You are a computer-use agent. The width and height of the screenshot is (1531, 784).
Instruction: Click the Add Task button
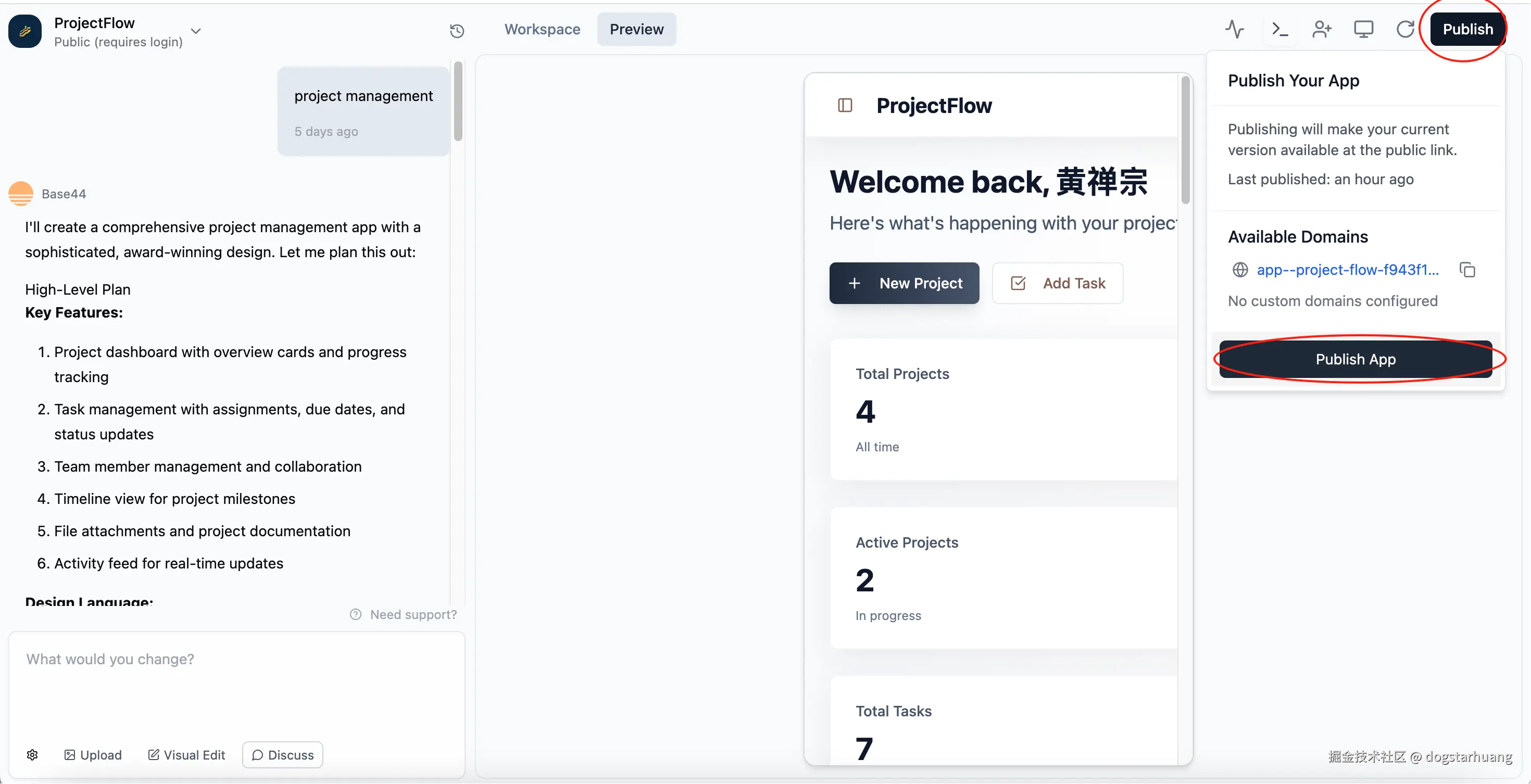(1057, 283)
